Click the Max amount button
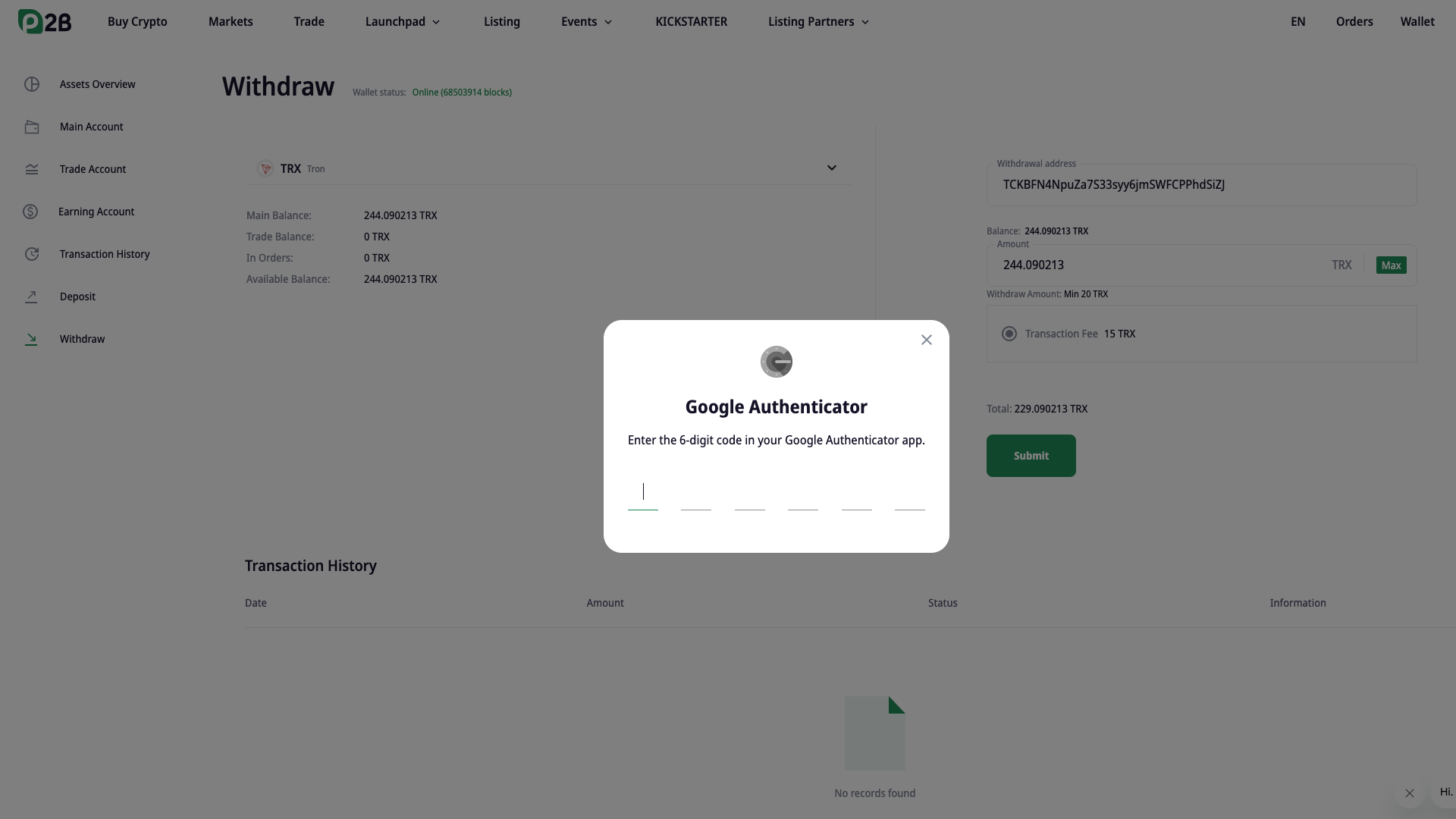 coord(1392,265)
